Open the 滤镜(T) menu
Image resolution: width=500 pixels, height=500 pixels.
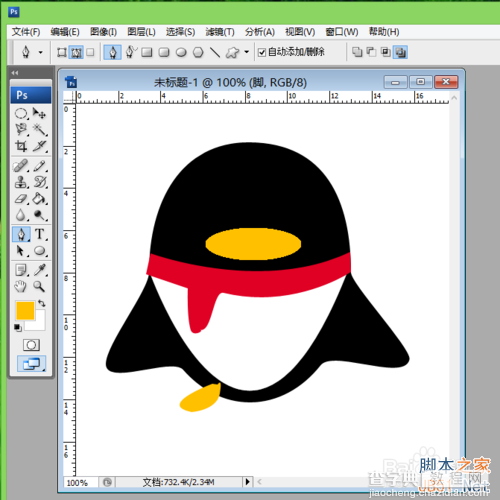pyautogui.click(x=220, y=32)
